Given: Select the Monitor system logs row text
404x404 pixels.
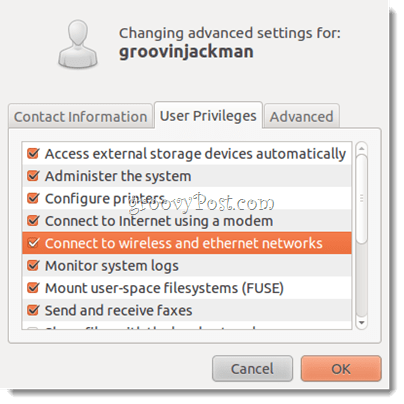Looking at the screenshot, I should [112, 266].
